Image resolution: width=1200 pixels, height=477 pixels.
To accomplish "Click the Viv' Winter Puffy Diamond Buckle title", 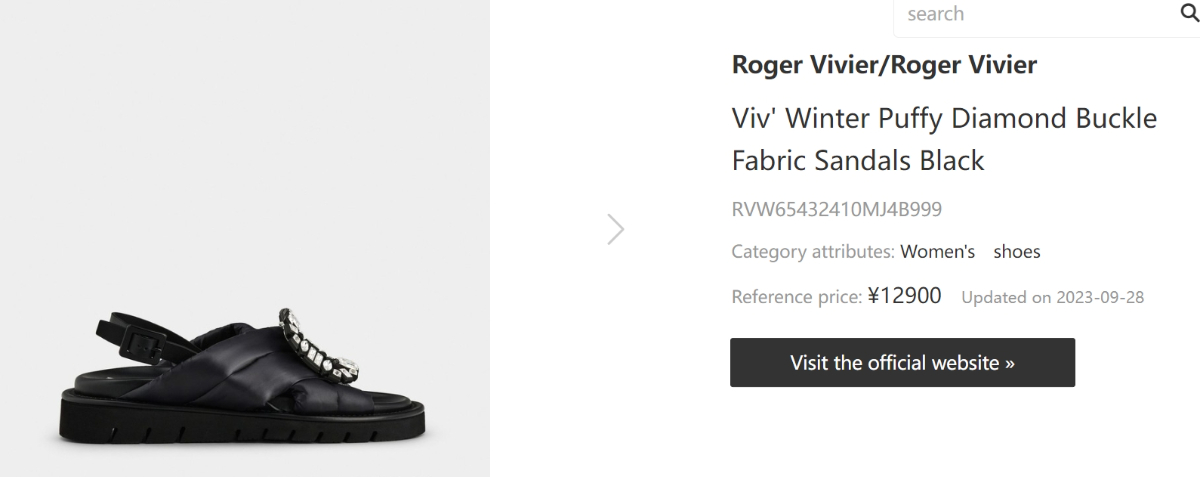I will [944, 118].
